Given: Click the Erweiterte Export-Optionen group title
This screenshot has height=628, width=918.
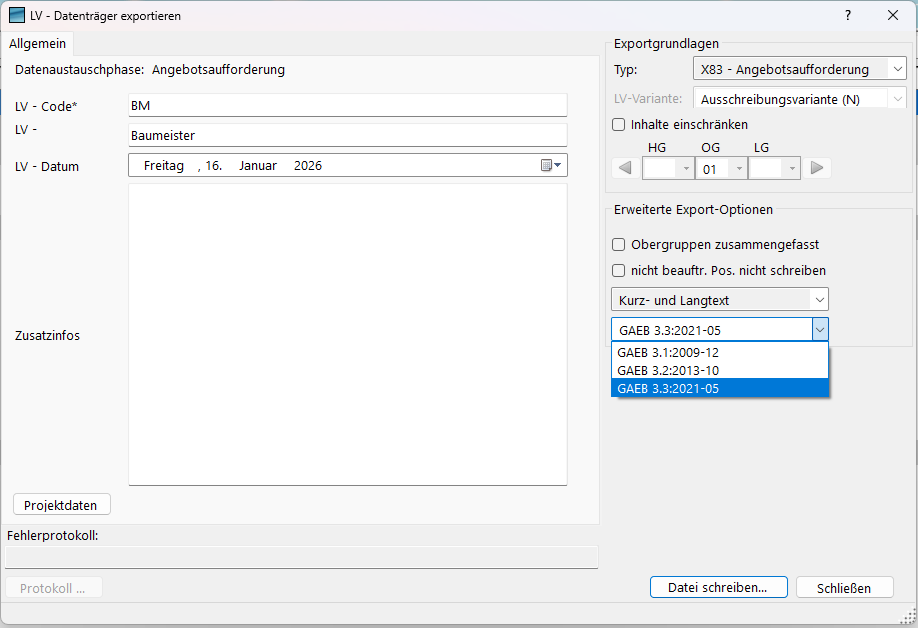Looking at the screenshot, I should 693,210.
